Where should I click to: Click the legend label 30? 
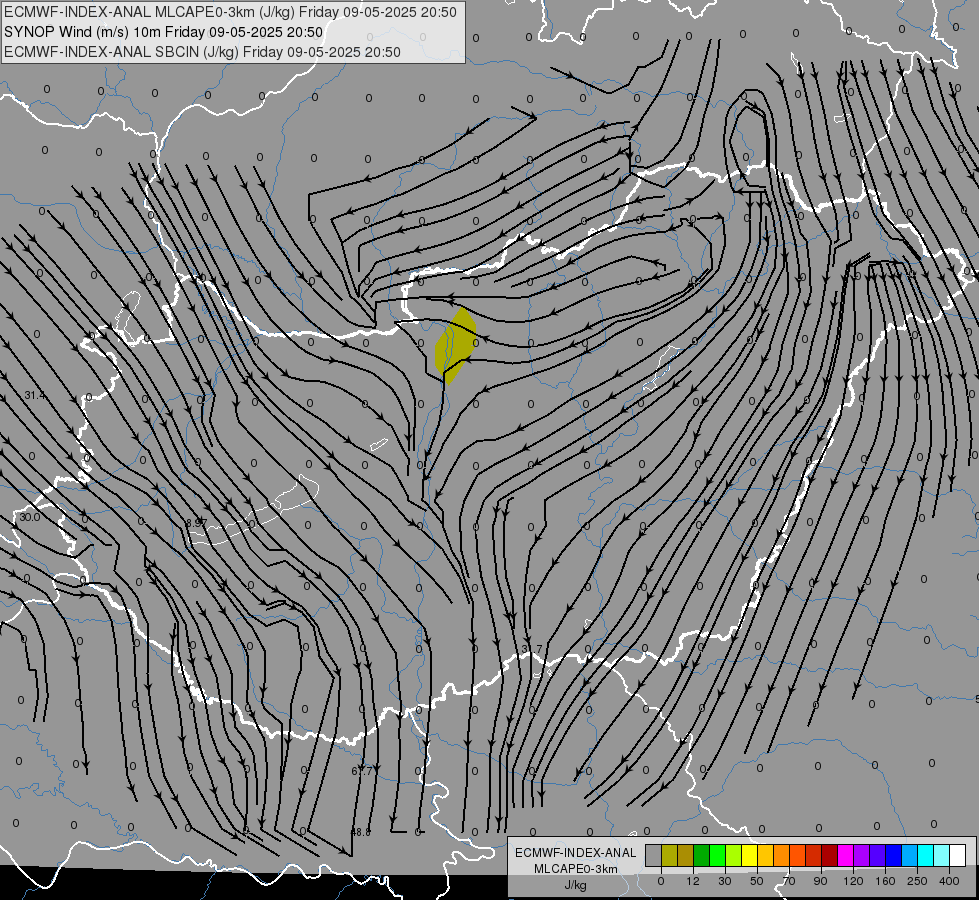[x=724, y=881]
